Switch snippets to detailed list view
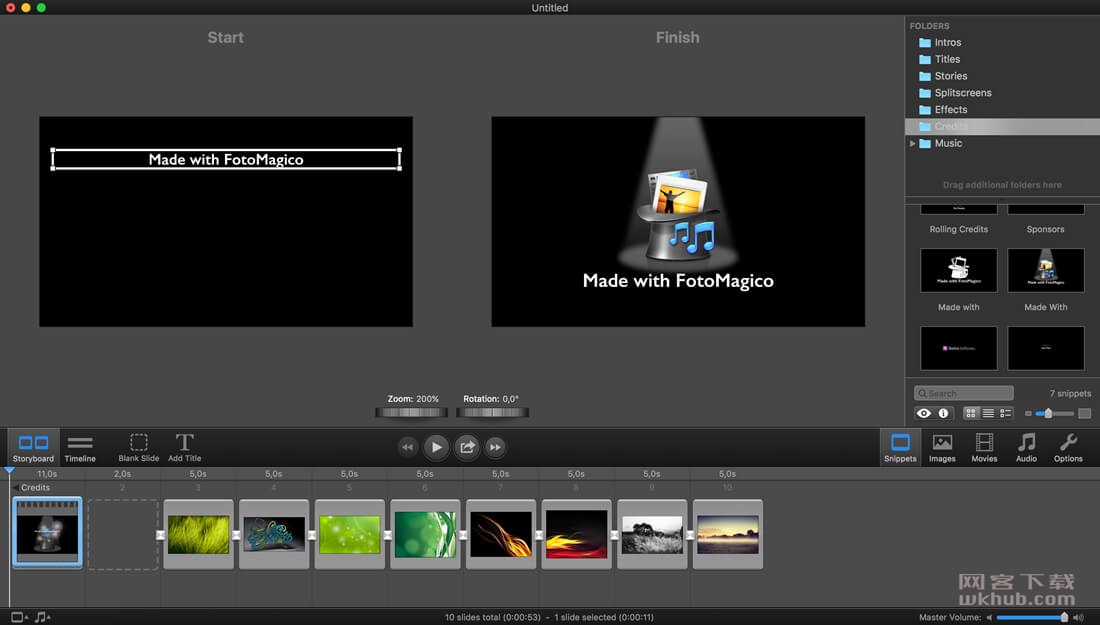The height and width of the screenshot is (625, 1100). coord(1005,413)
